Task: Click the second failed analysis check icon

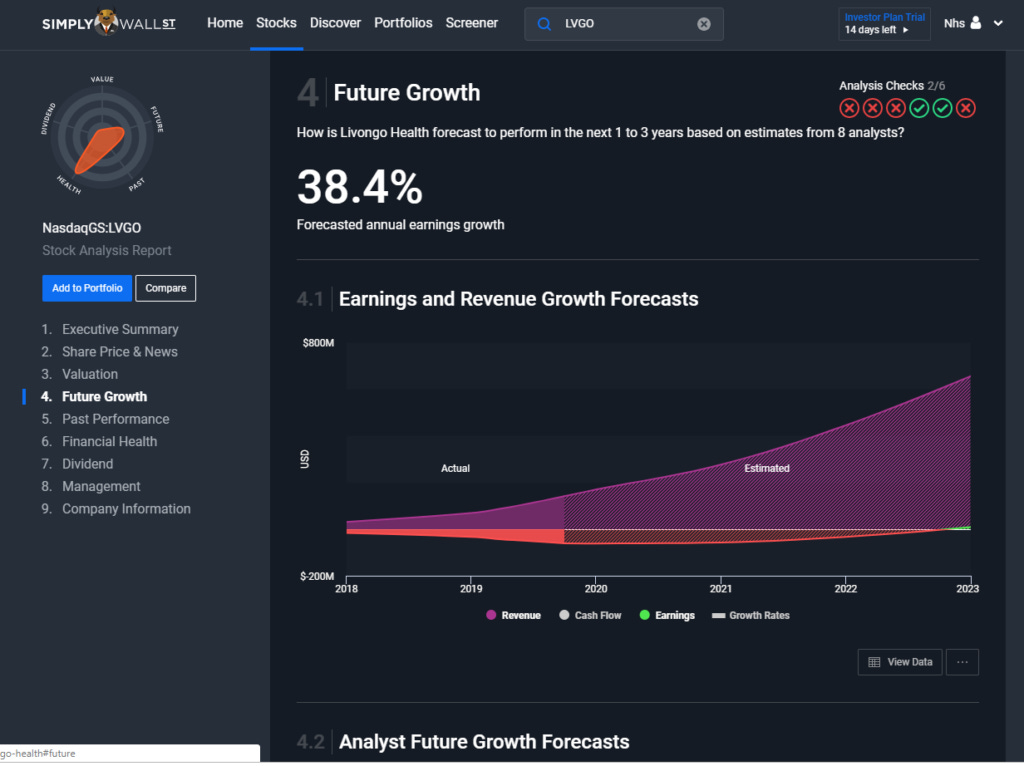Action: coord(872,108)
